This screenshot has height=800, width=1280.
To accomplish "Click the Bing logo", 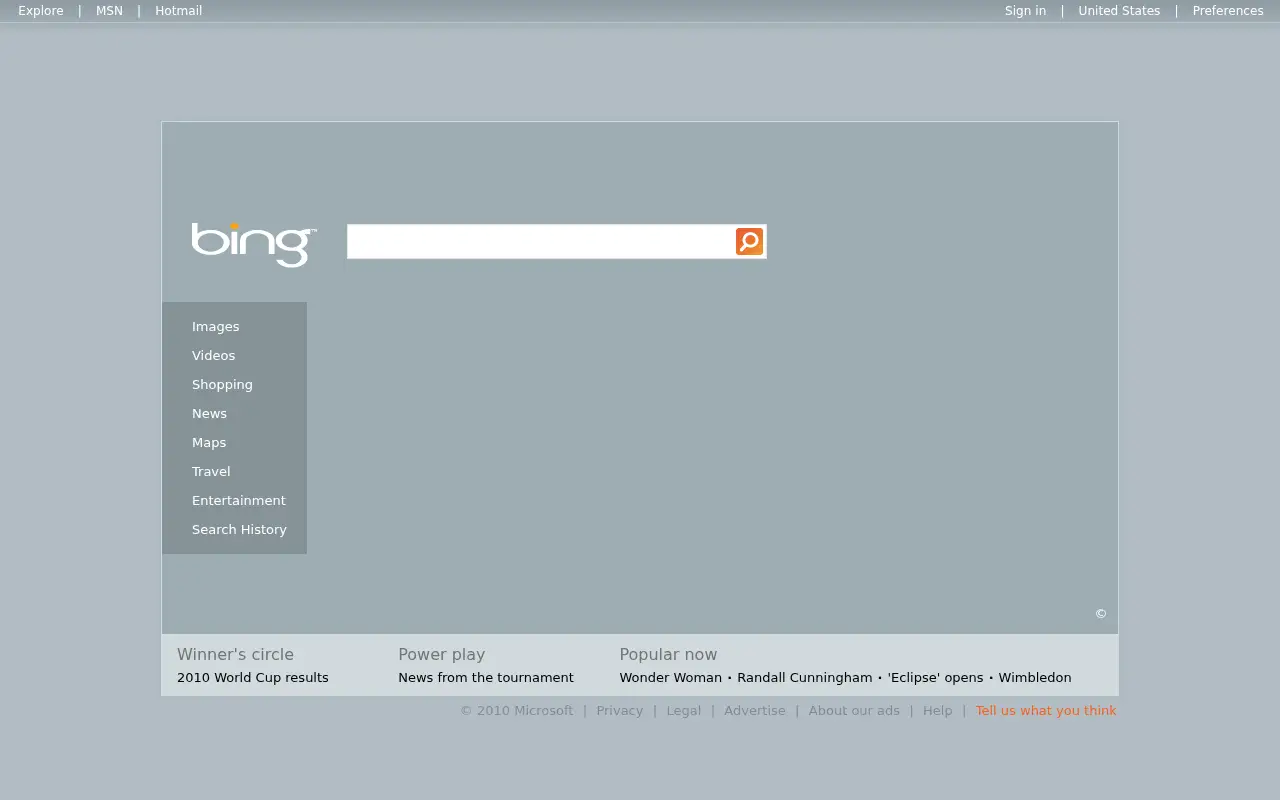I will [254, 244].
